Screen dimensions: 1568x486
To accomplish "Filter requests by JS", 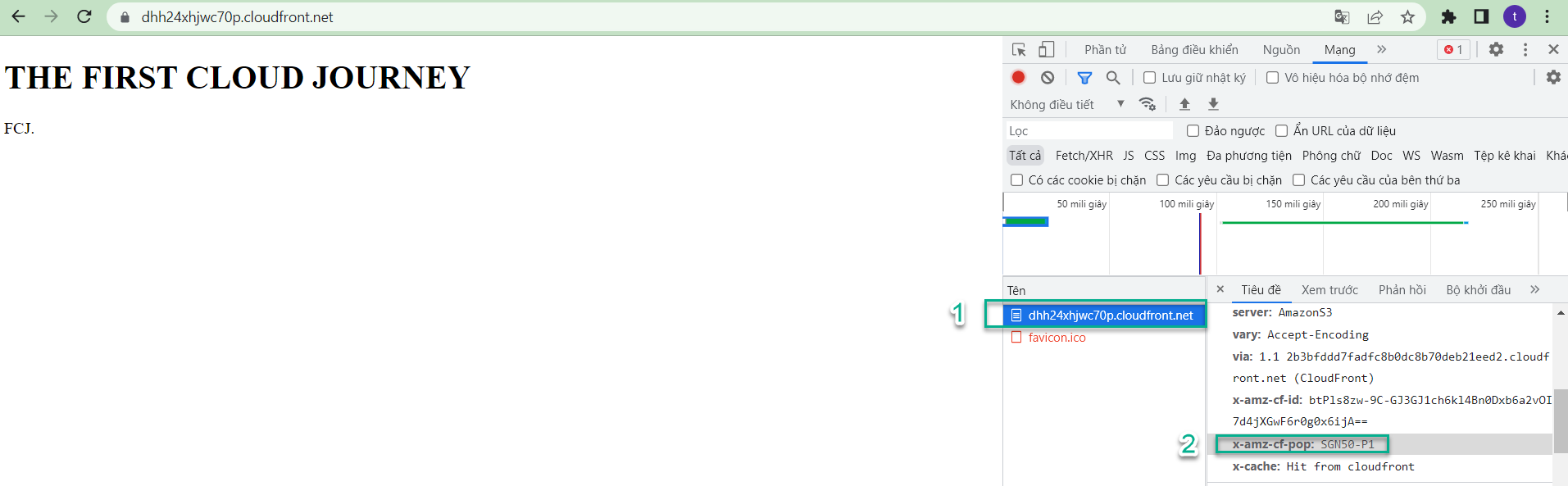I will click(1128, 156).
